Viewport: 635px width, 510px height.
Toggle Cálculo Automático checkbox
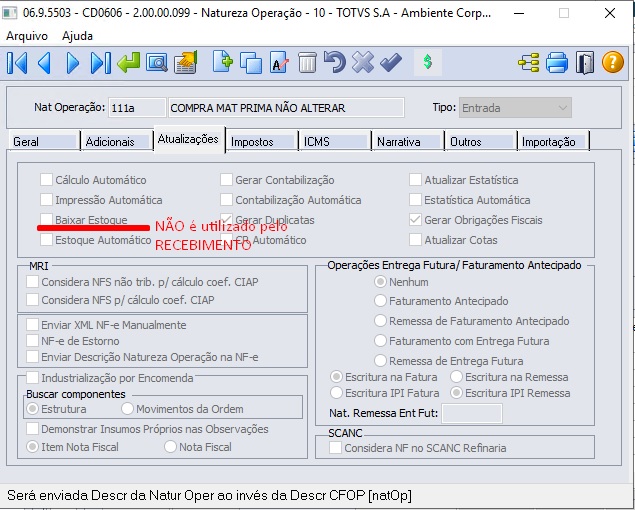coord(46,179)
